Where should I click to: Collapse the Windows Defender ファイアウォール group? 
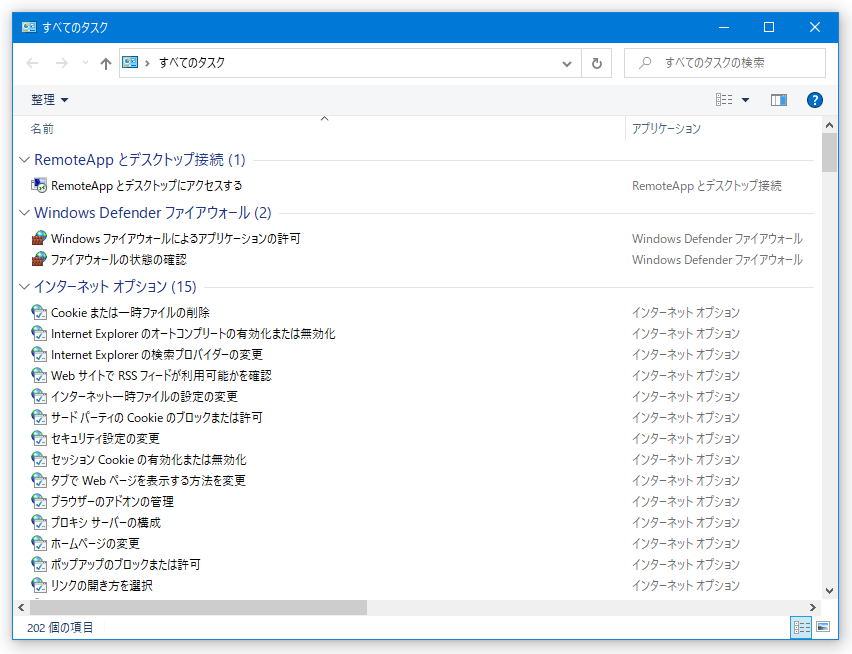coord(24,212)
